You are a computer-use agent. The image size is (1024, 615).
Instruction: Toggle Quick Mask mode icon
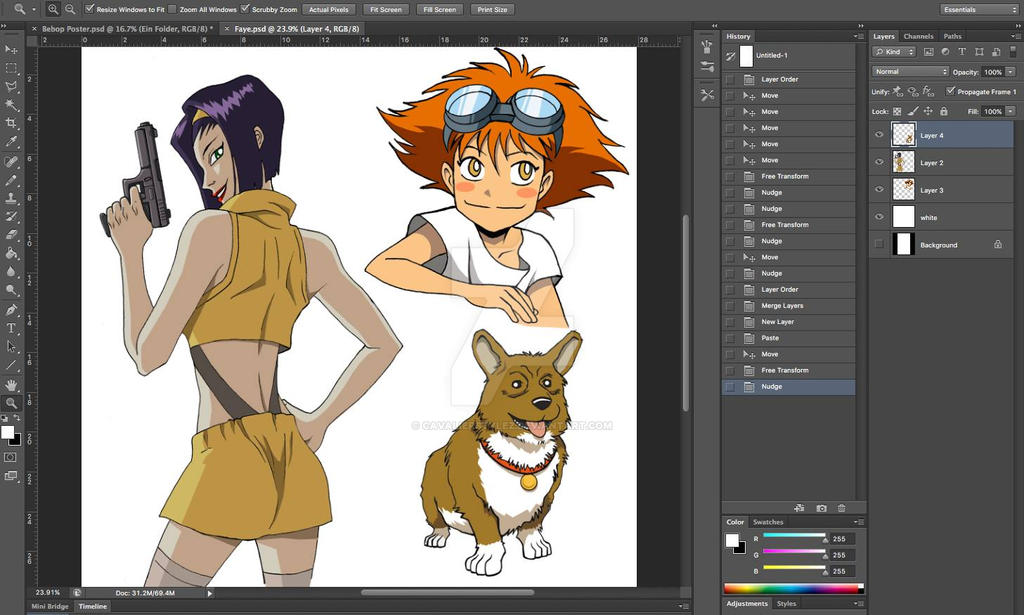click(x=10, y=457)
